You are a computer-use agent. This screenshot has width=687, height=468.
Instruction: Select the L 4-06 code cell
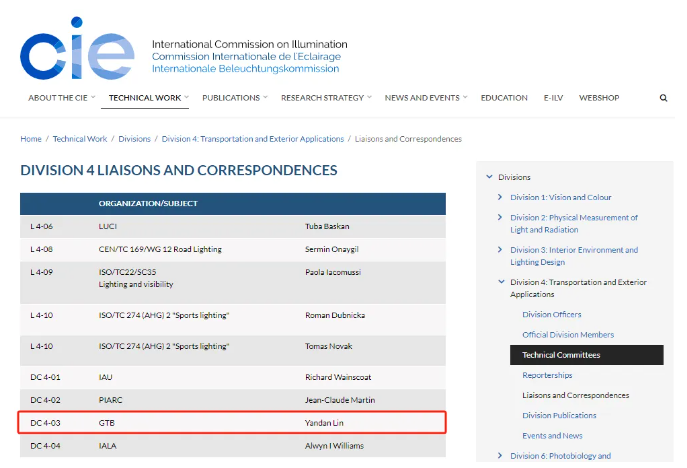42,226
